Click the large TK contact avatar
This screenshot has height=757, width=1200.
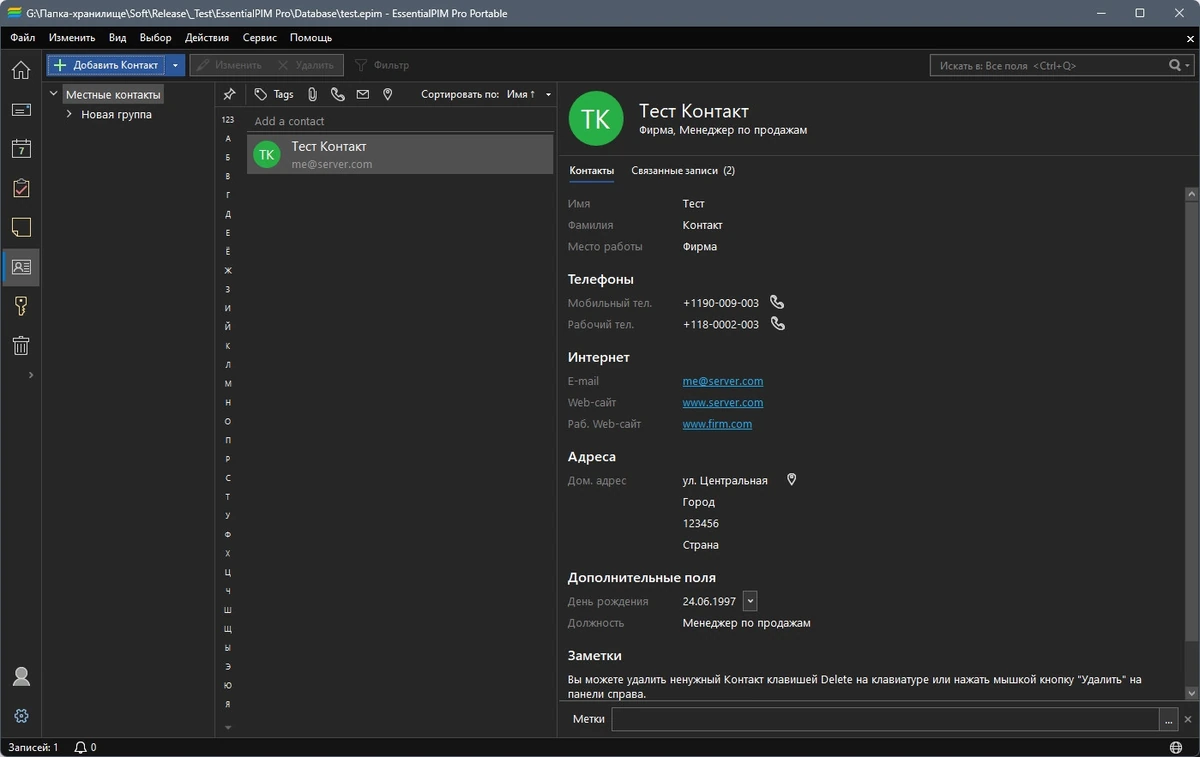click(595, 119)
